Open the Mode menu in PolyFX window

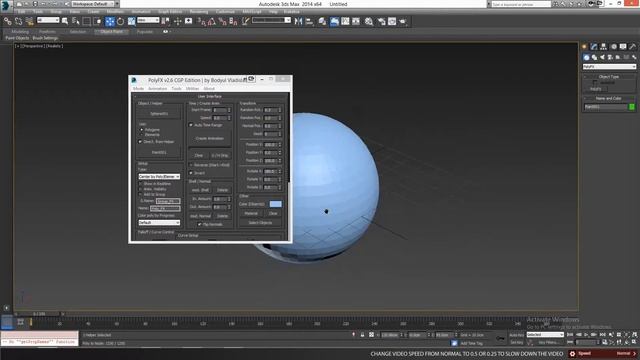138,89
